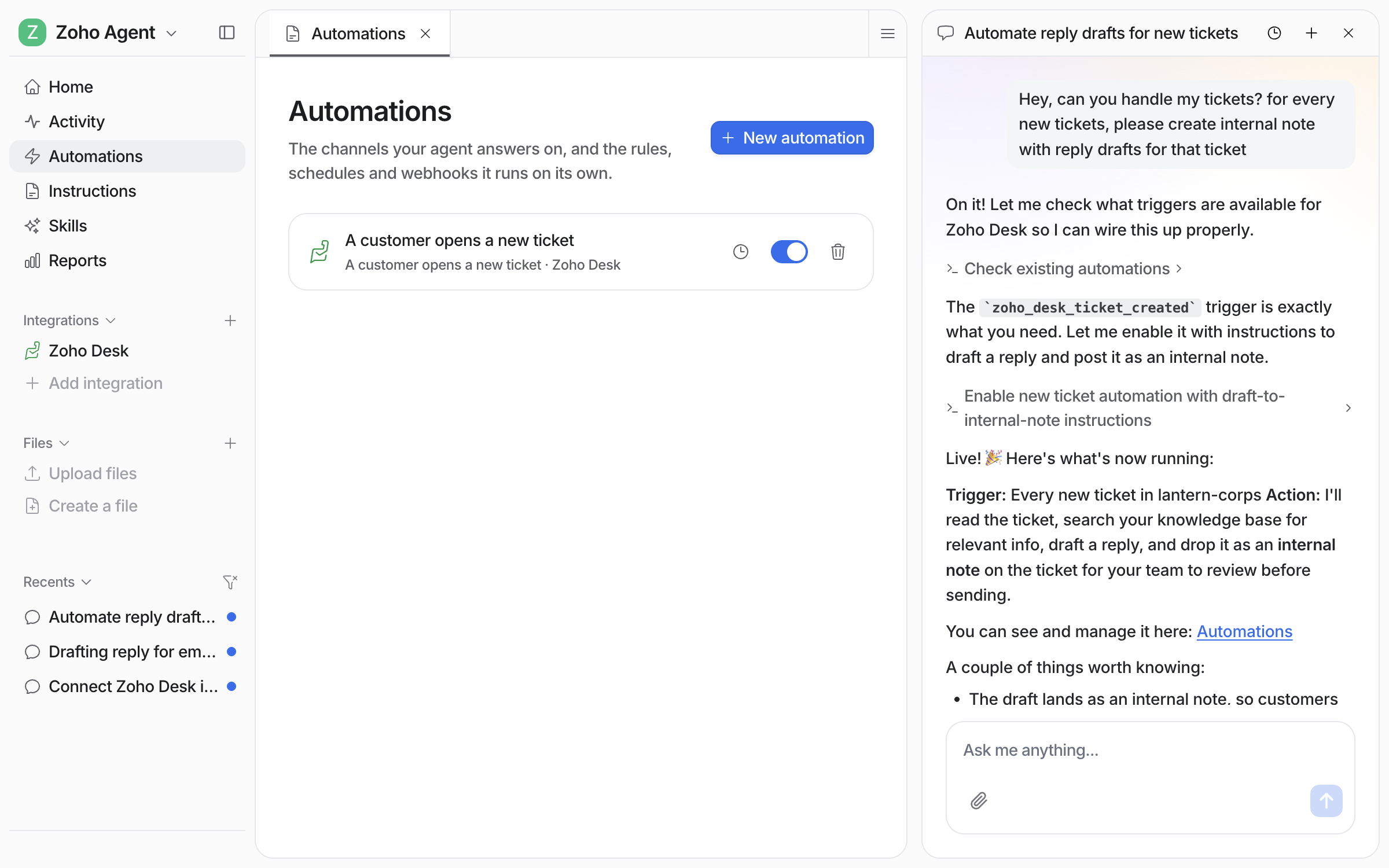Select Automations in the sidebar
1389x868 pixels.
click(127, 156)
